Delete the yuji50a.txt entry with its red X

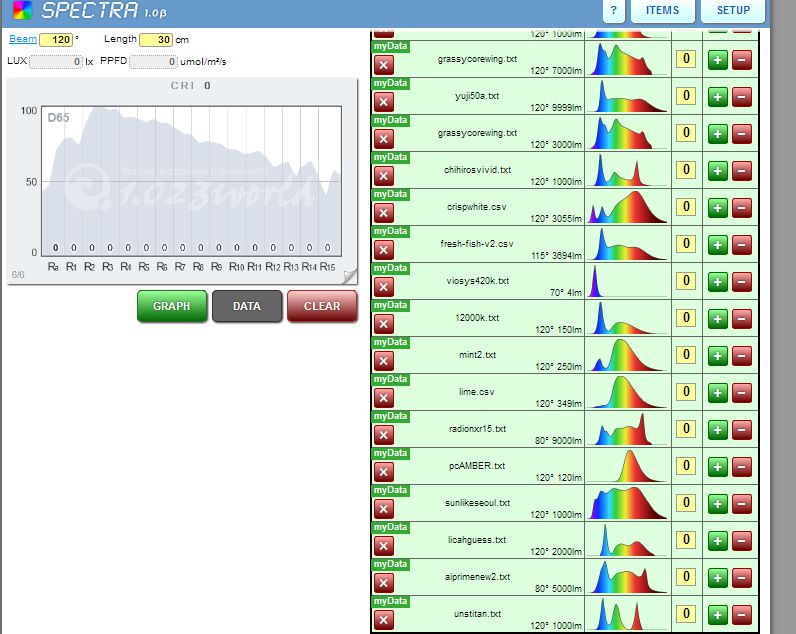click(383, 102)
